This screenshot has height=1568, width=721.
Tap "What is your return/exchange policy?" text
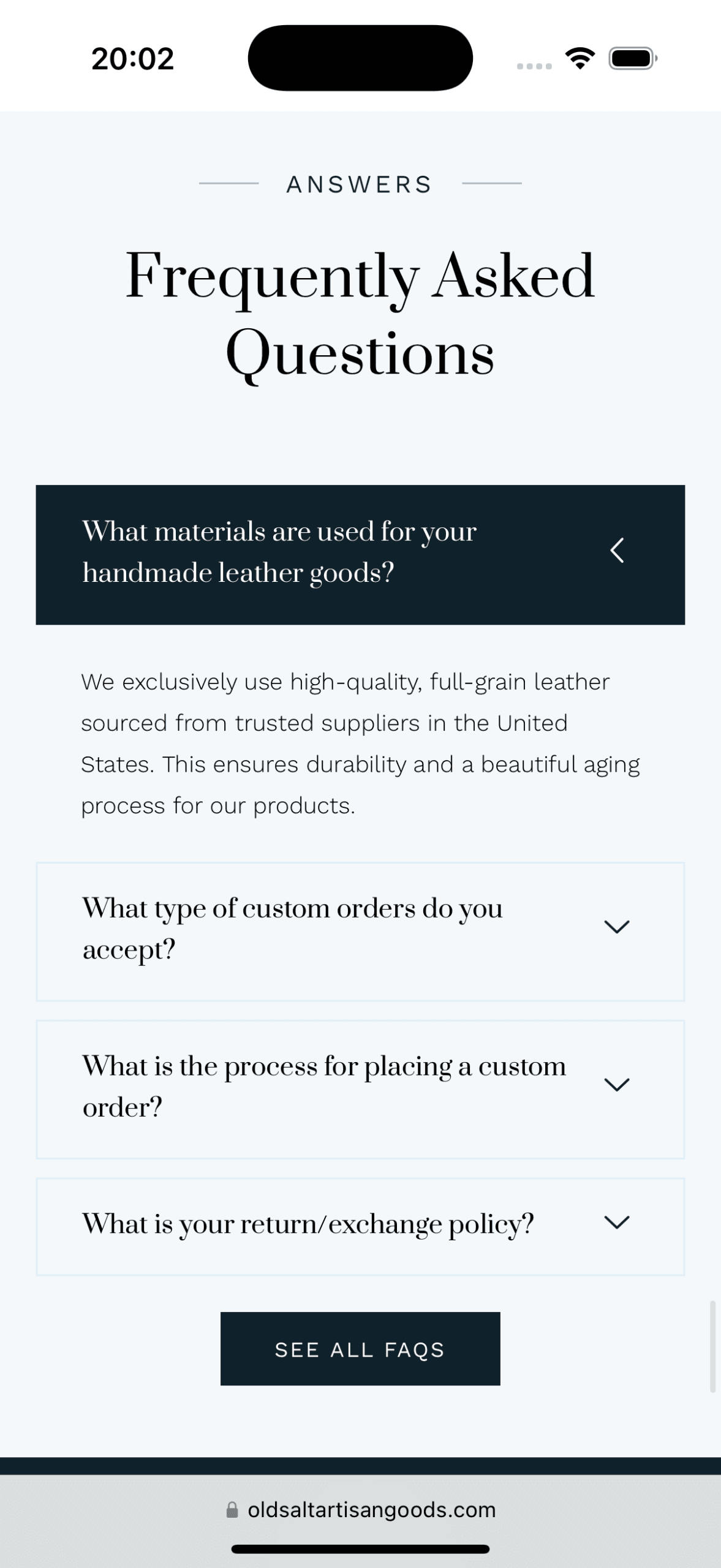308,1224
